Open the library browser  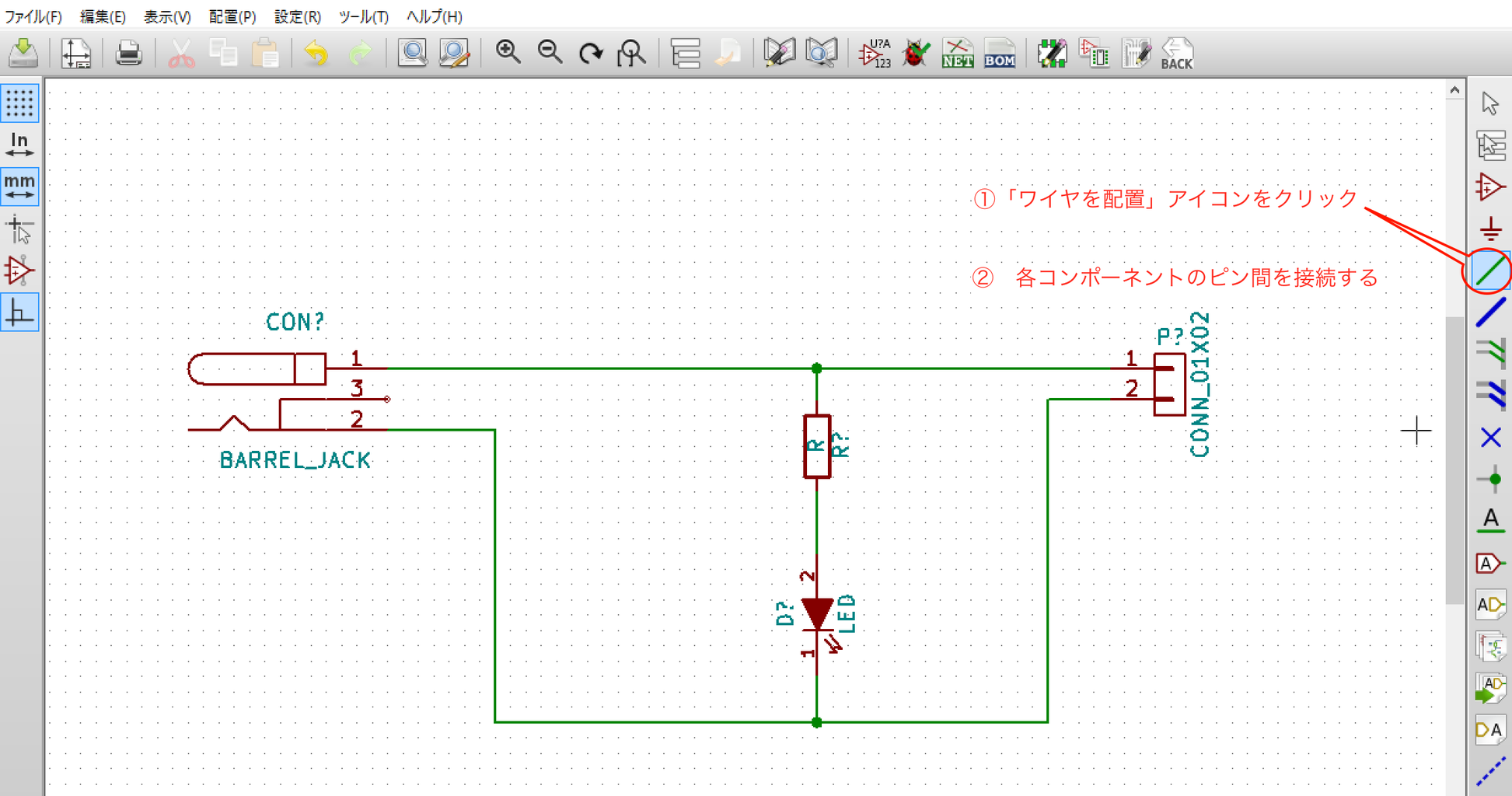click(x=822, y=53)
